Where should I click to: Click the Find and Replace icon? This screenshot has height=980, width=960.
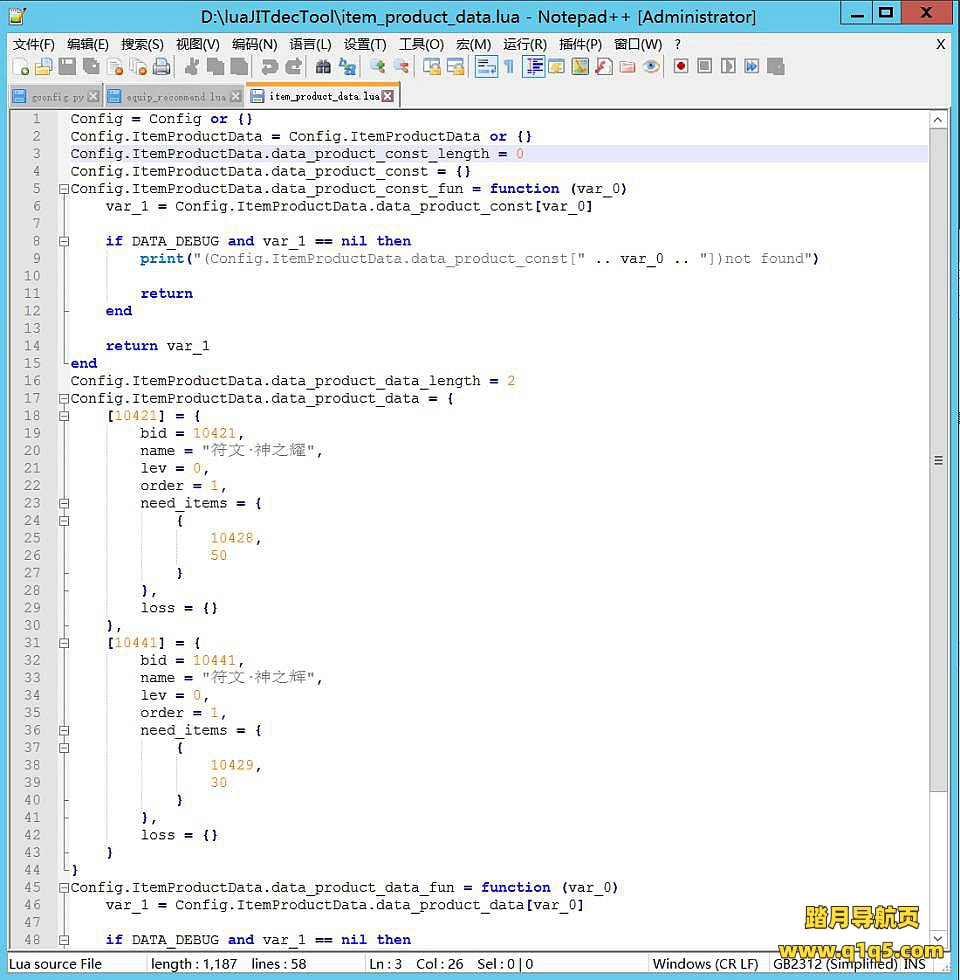pos(347,67)
